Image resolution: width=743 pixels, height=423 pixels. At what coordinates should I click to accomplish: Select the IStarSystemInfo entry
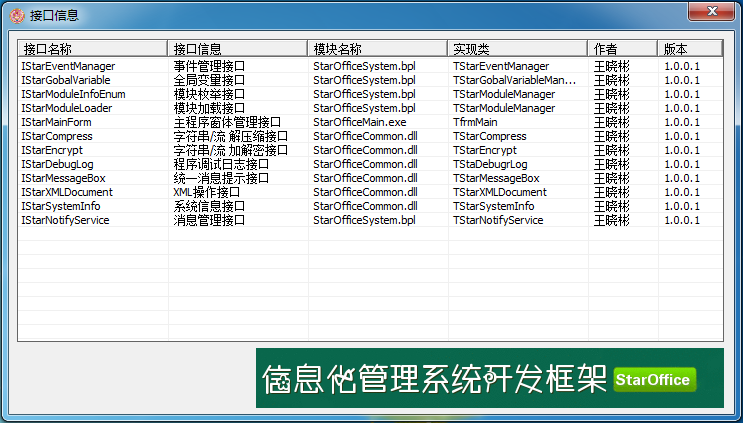(x=61, y=206)
